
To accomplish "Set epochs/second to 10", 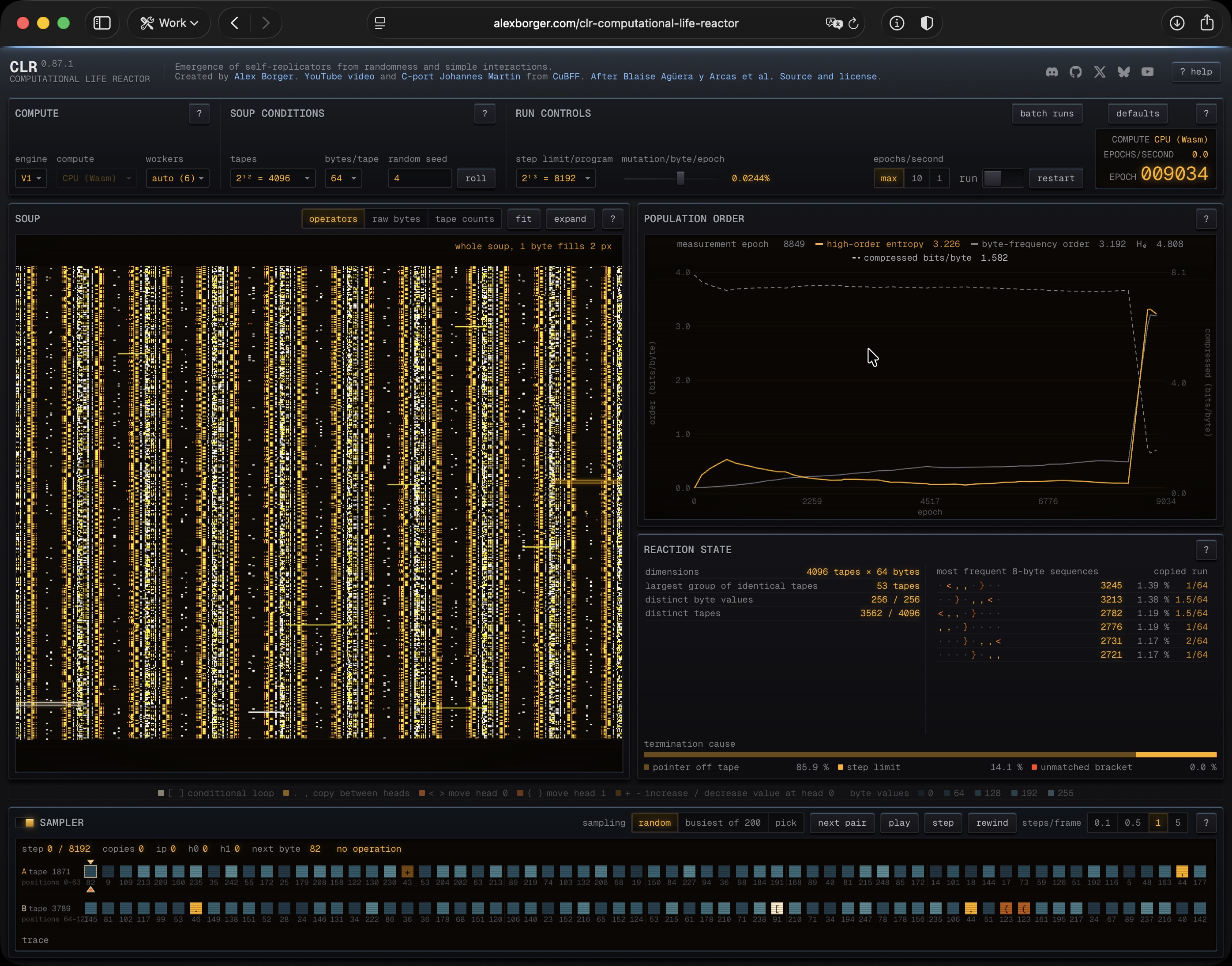I will click(917, 178).
